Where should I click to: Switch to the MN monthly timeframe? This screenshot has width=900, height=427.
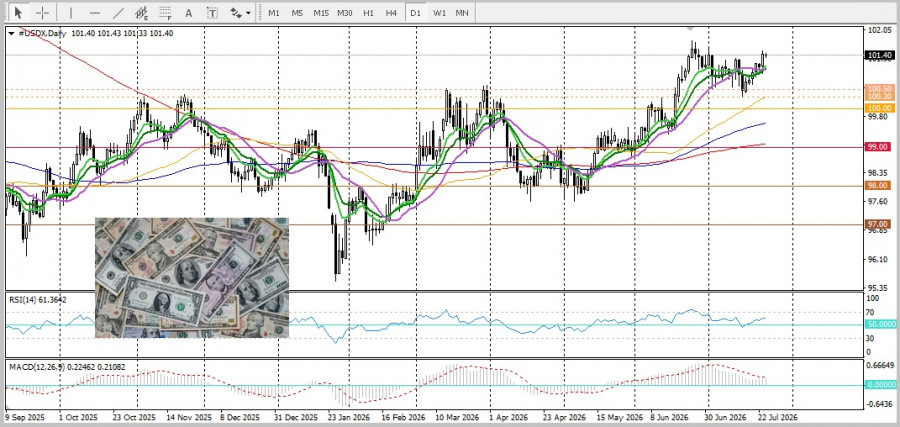click(x=461, y=13)
